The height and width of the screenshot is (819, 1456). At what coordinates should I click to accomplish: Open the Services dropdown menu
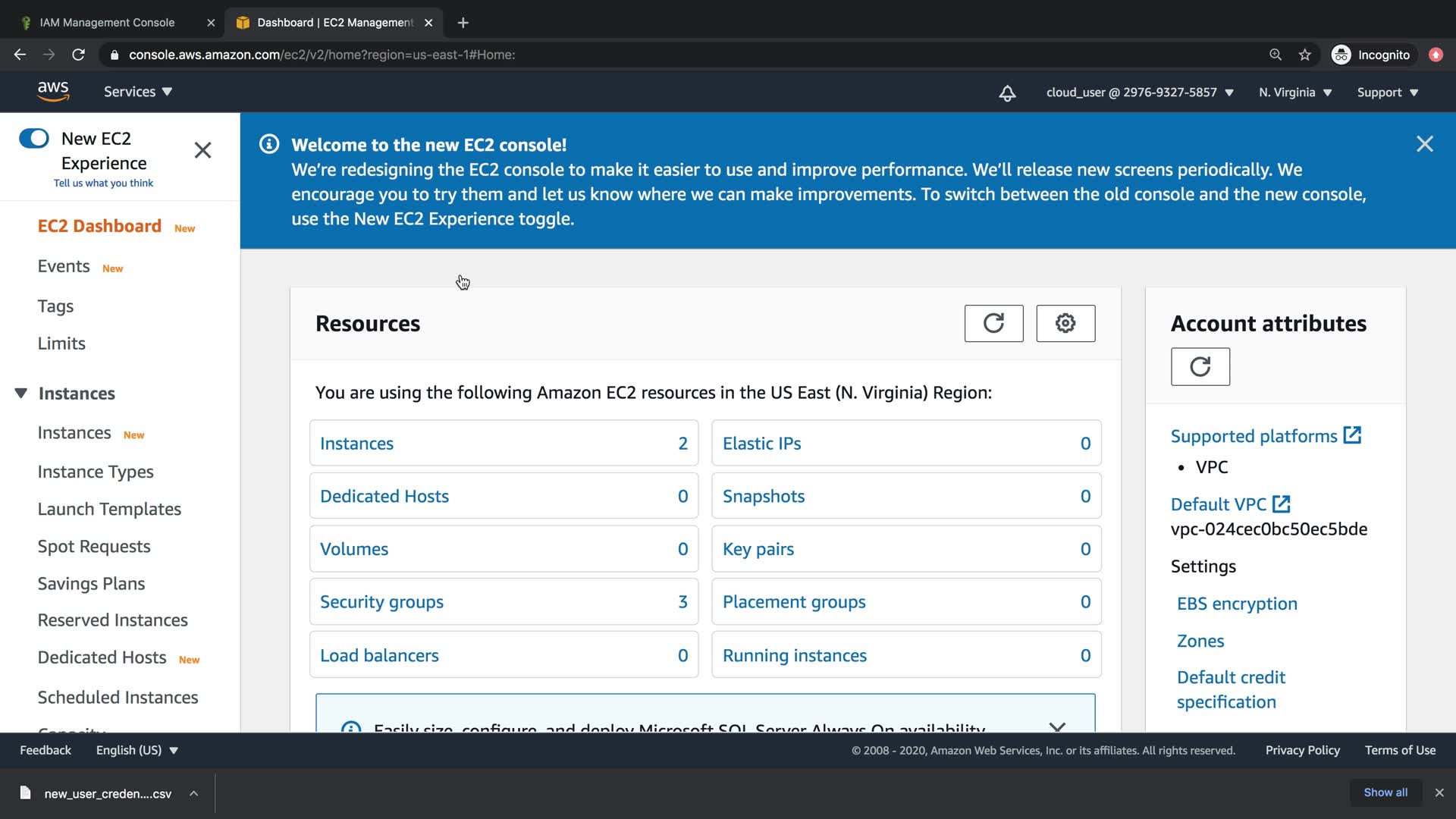click(137, 92)
